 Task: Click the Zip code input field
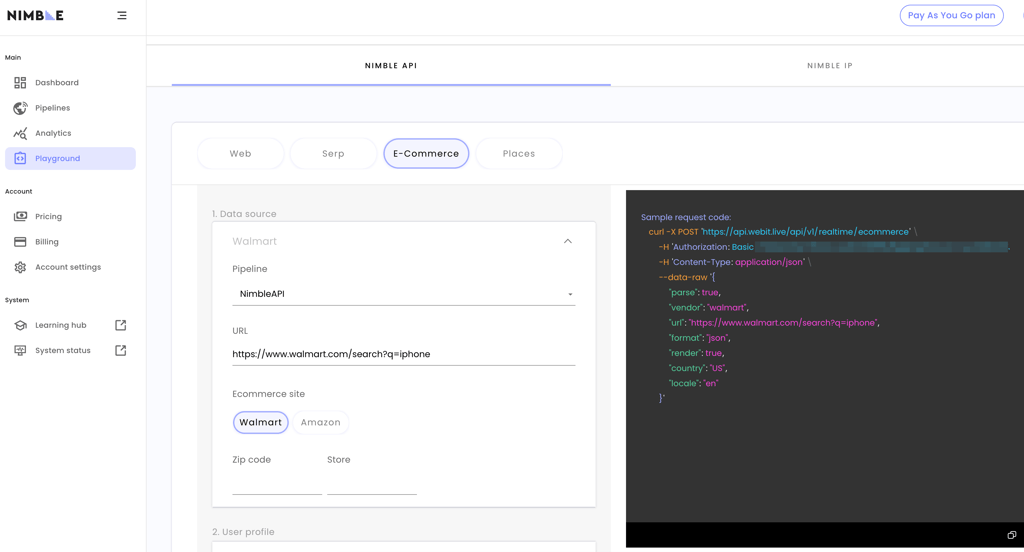[277, 483]
